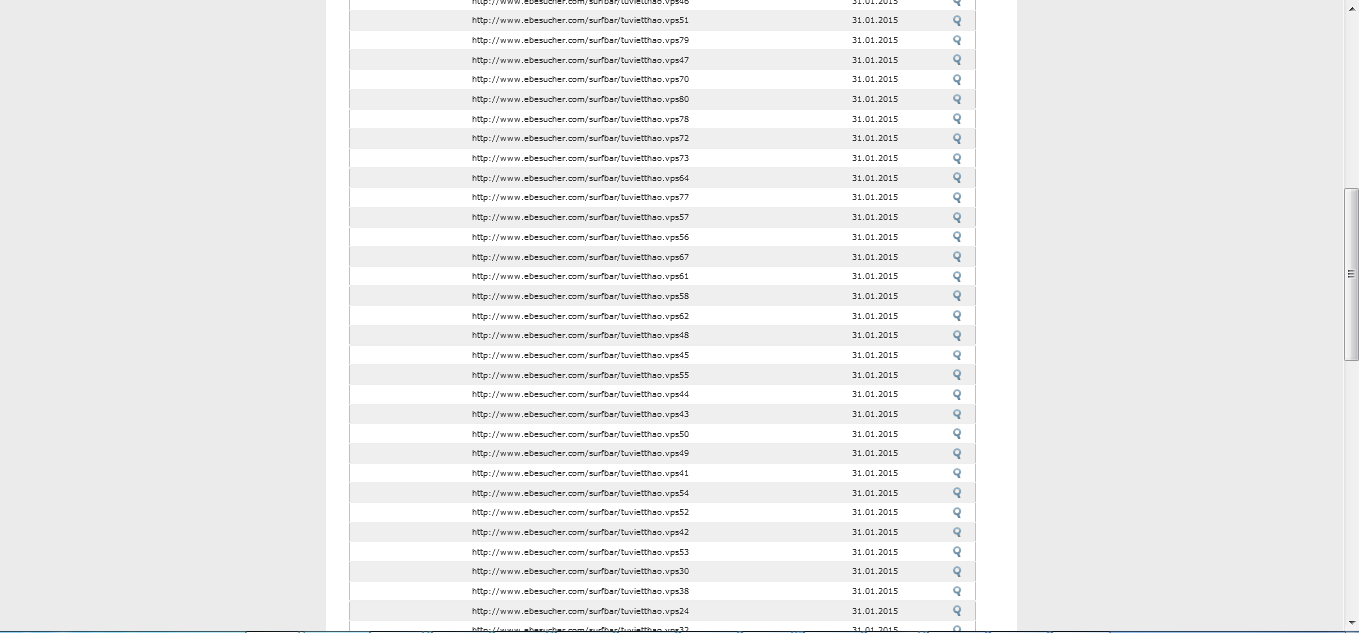The image size is (1359, 633).
Task: Click the surfbar URL ending in vps50
Action: pos(580,434)
